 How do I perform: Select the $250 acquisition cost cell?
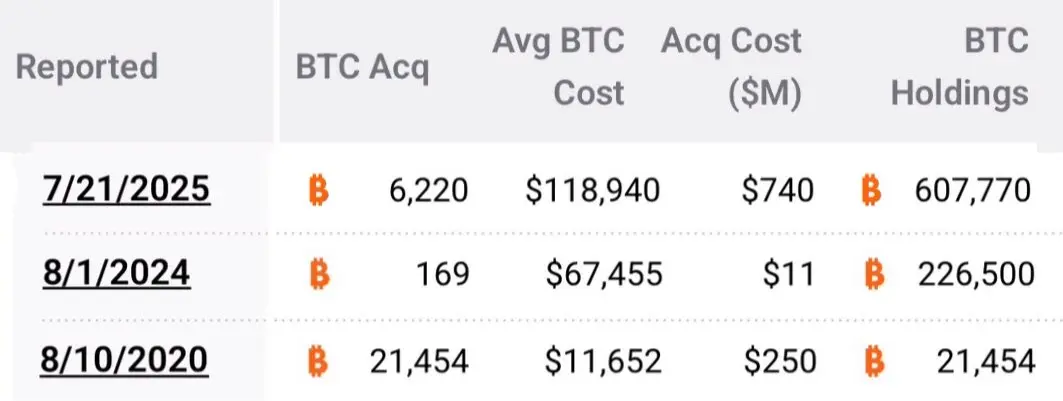pos(780,361)
